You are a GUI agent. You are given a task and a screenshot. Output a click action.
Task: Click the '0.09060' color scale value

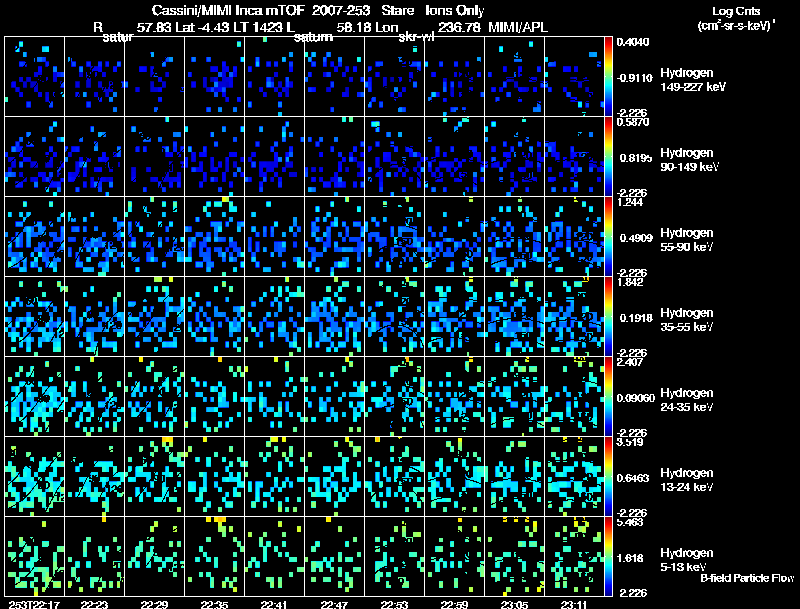point(636,398)
